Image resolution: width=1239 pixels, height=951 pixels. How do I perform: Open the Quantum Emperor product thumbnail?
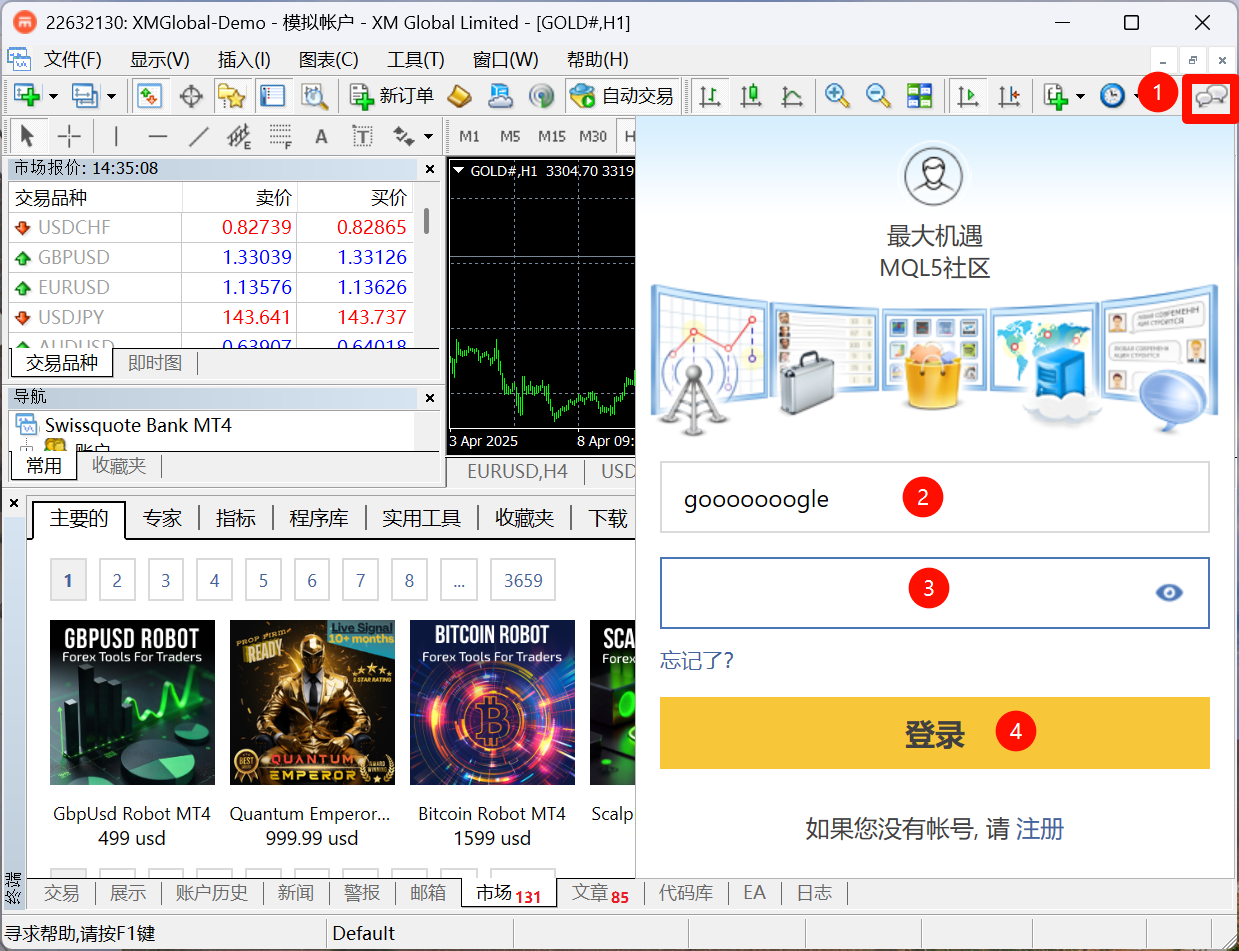tap(312, 703)
